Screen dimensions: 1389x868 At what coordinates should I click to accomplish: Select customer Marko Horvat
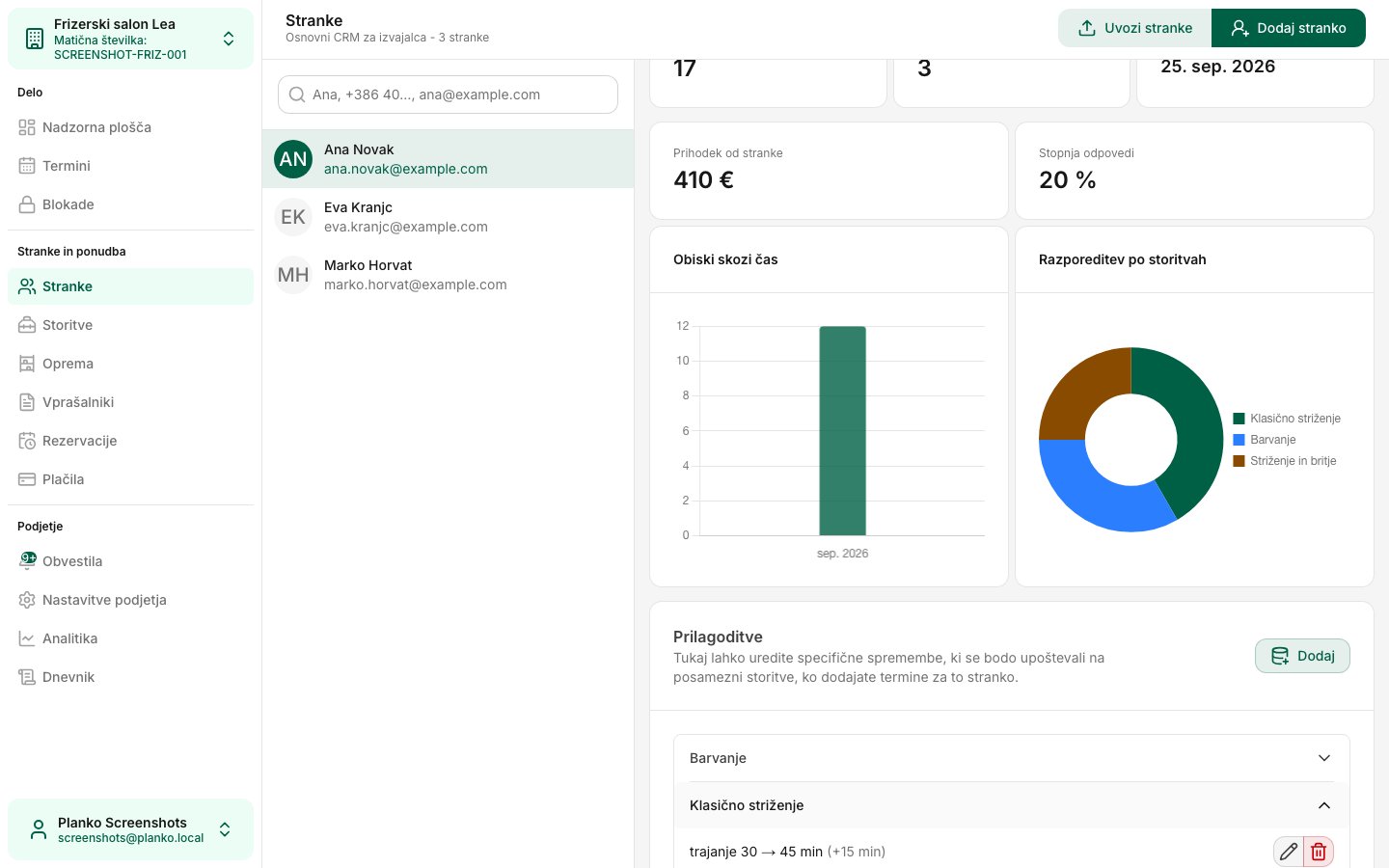click(448, 275)
